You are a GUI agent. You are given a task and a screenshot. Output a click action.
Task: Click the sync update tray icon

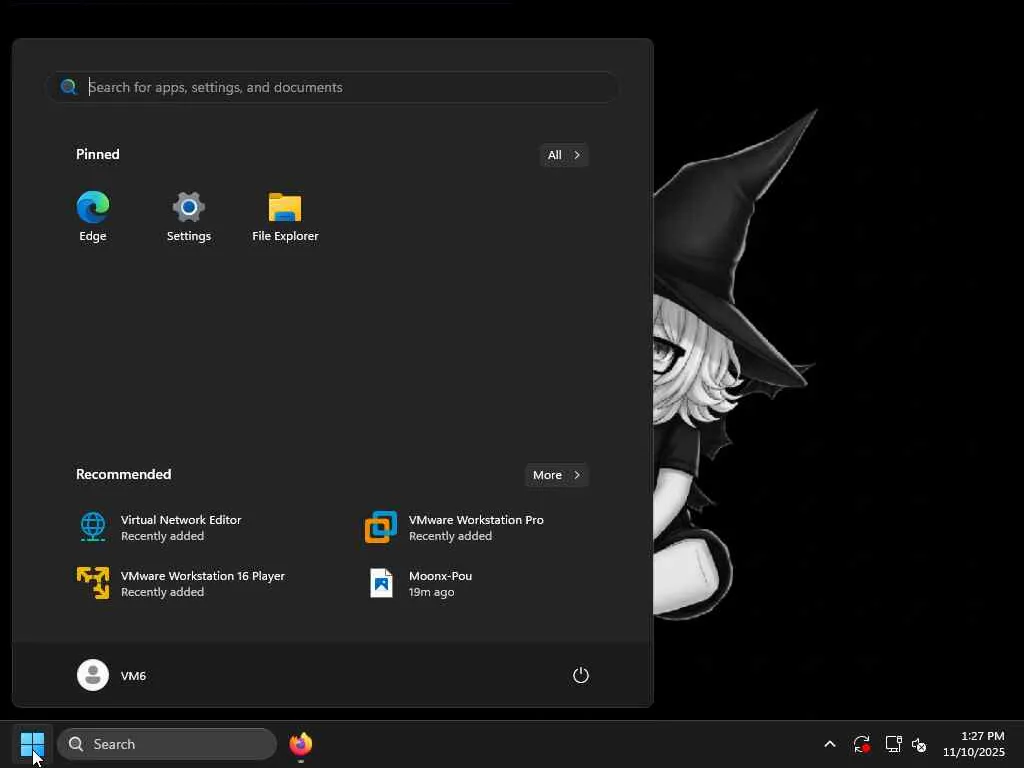[861, 744]
